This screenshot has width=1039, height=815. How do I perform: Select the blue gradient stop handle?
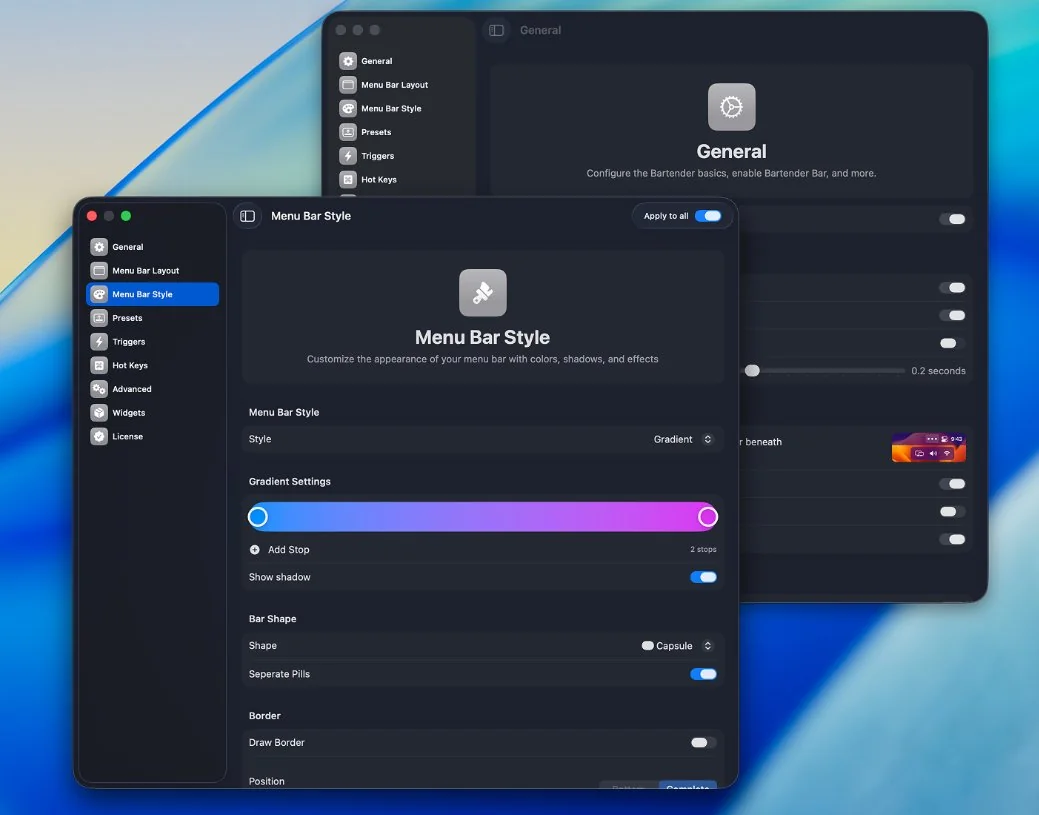click(x=258, y=517)
